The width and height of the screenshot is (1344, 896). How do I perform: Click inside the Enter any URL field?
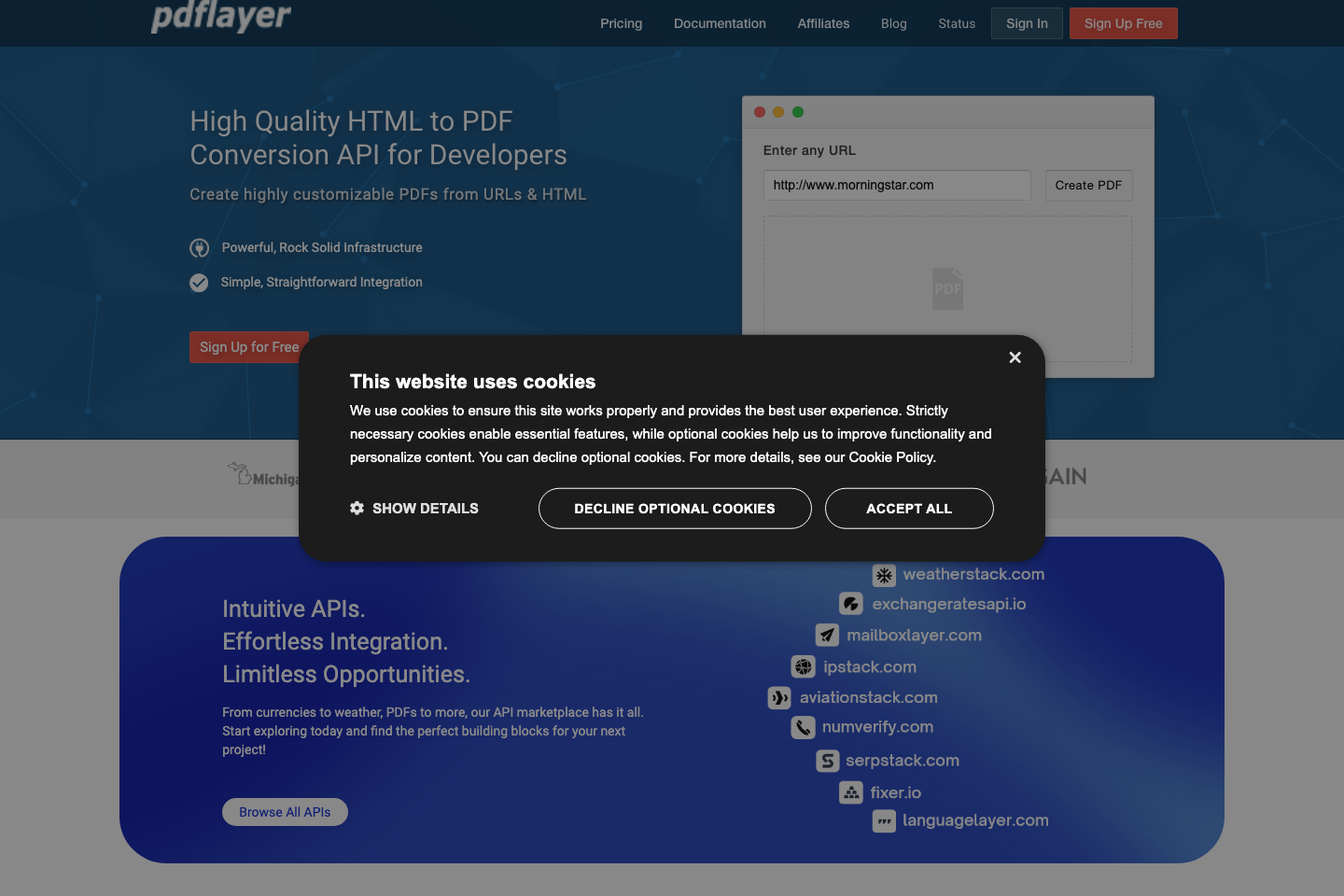coord(897,185)
